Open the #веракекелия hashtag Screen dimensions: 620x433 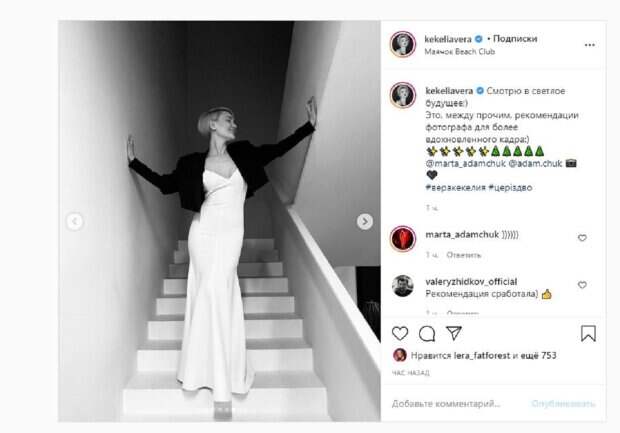pyautogui.click(x=456, y=187)
